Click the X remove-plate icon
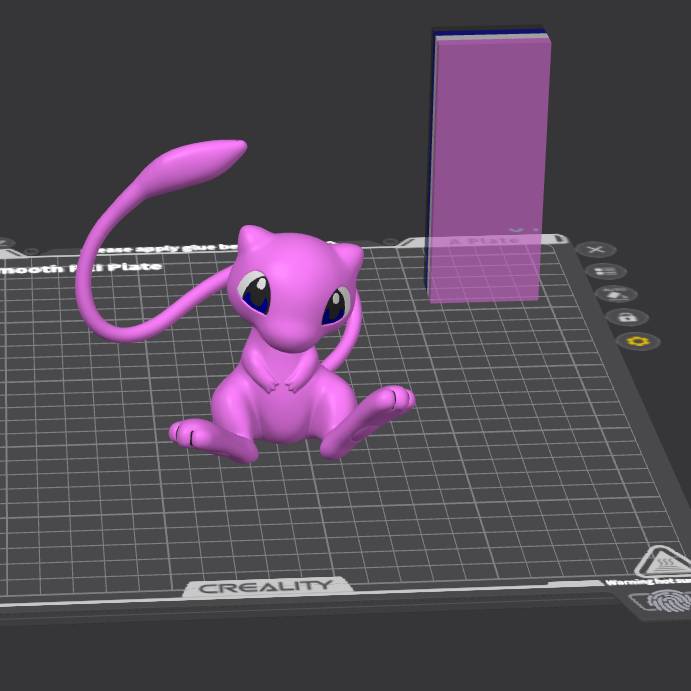Viewport: 691px width, 691px height. tap(596, 250)
